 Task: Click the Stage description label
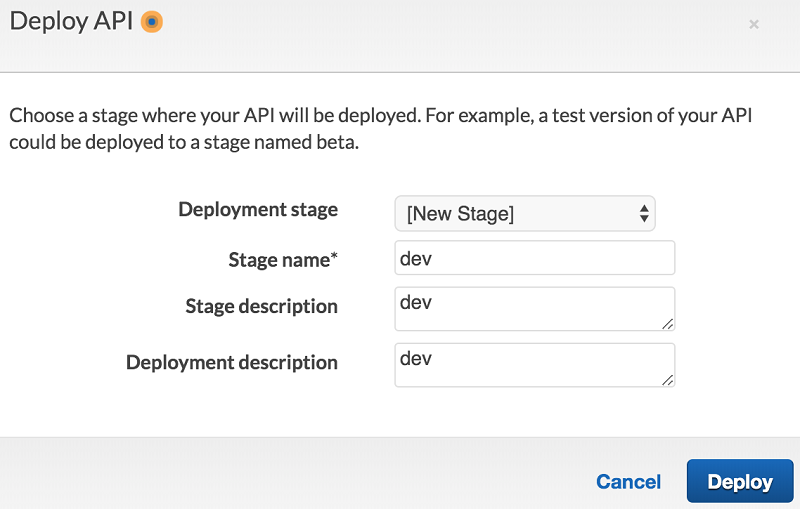point(261,306)
